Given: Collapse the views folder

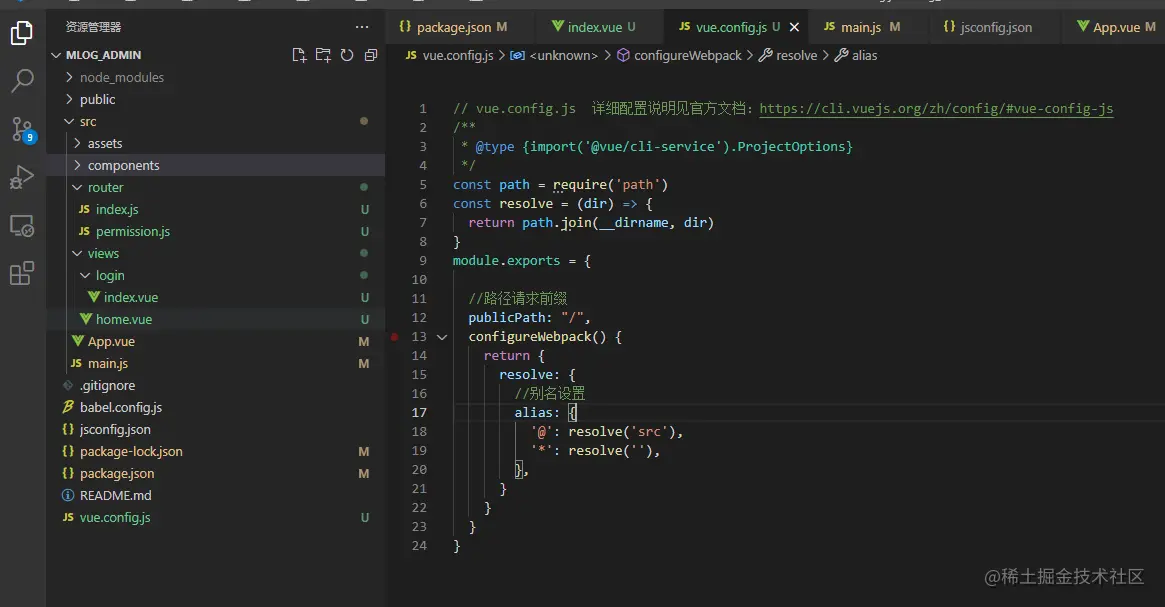Looking at the screenshot, I should (x=77, y=253).
